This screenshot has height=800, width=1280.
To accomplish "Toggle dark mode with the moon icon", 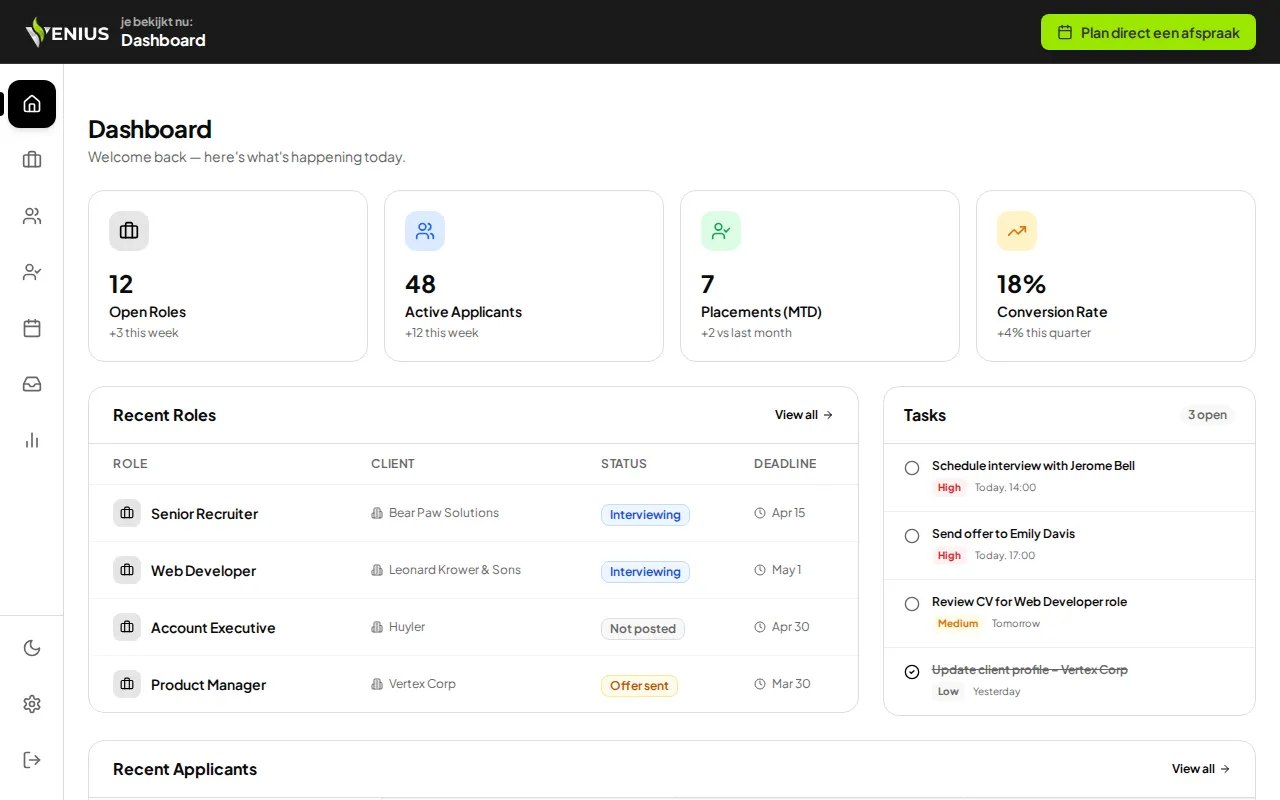I will click(x=32, y=648).
